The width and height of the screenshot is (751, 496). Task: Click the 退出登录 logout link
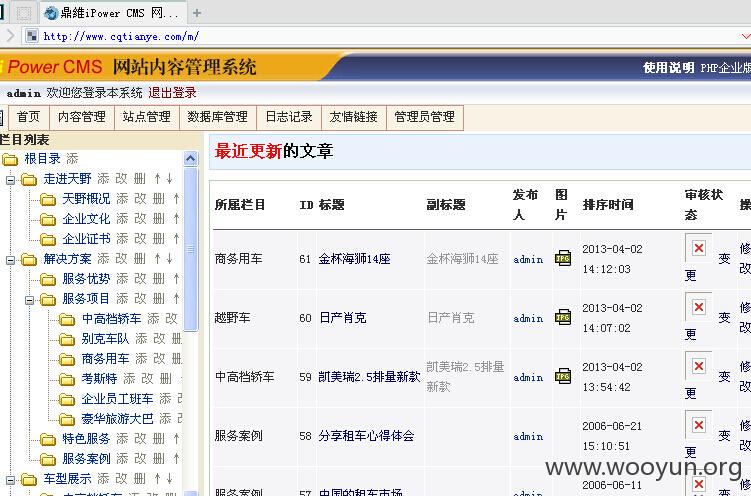pyautogui.click(x=172, y=93)
